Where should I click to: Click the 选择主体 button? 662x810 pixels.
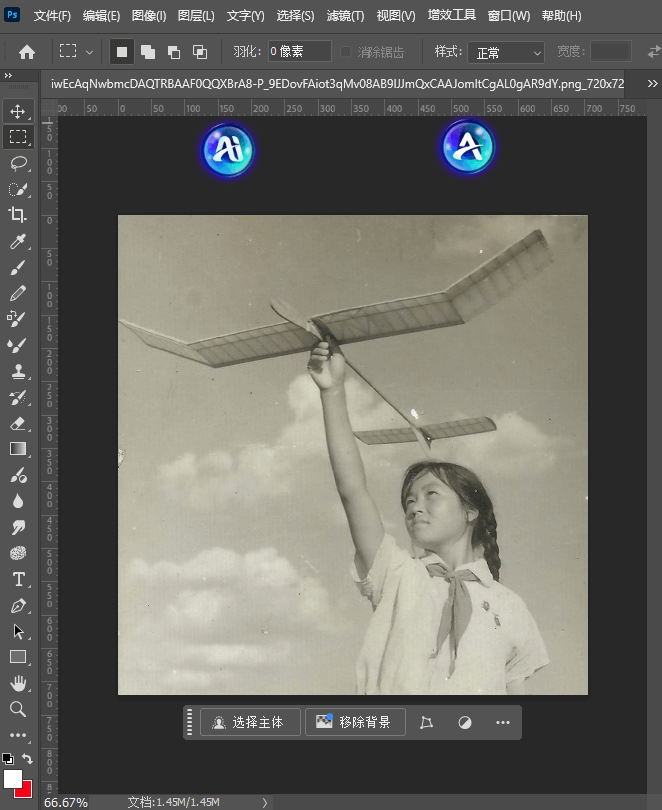tap(249, 722)
